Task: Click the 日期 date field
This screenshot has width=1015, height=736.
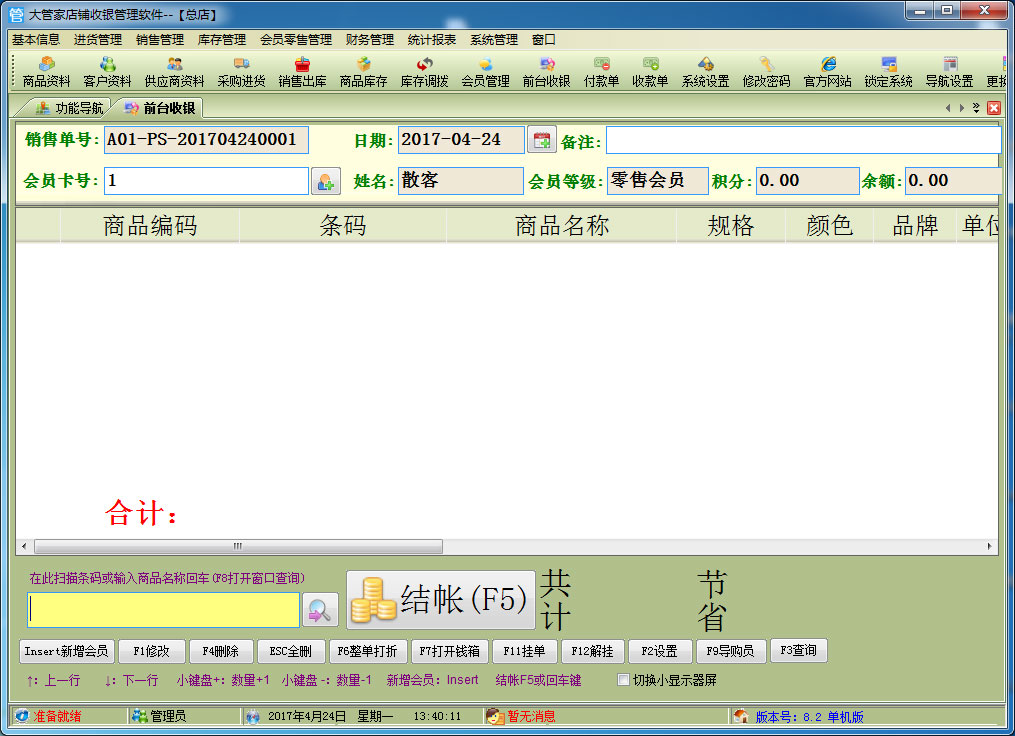Action: click(x=461, y=140)
